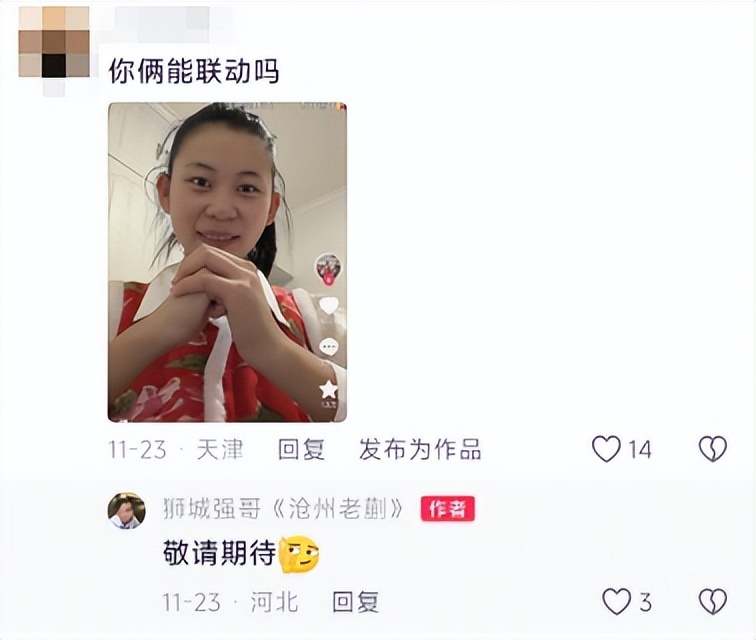Image resolution: width=756 pixels, height=640 pixels.
Task: Click the 11-23 天津 comment timestamp
Action: [176, 450]
